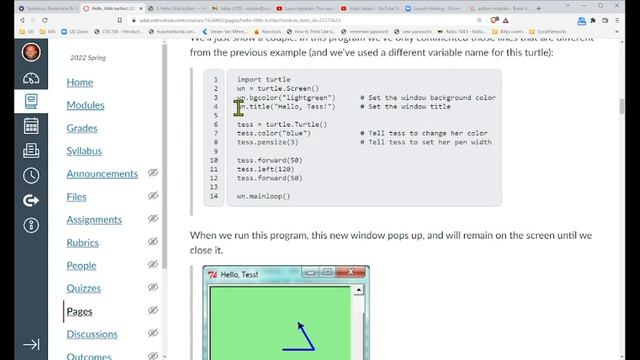Open the UD Zoom bookmark
The height and width of the screenshot is (360, 640).
click(x=75, y=31)
